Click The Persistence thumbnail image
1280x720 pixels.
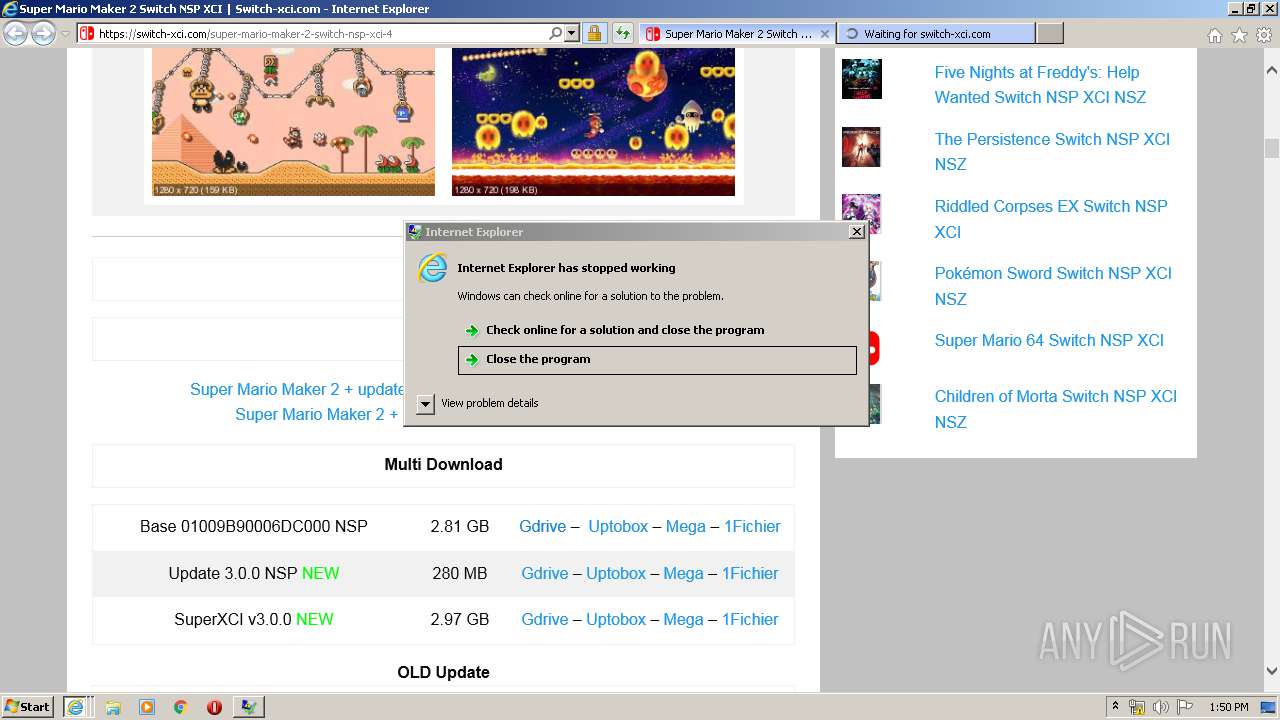point(861,146)
